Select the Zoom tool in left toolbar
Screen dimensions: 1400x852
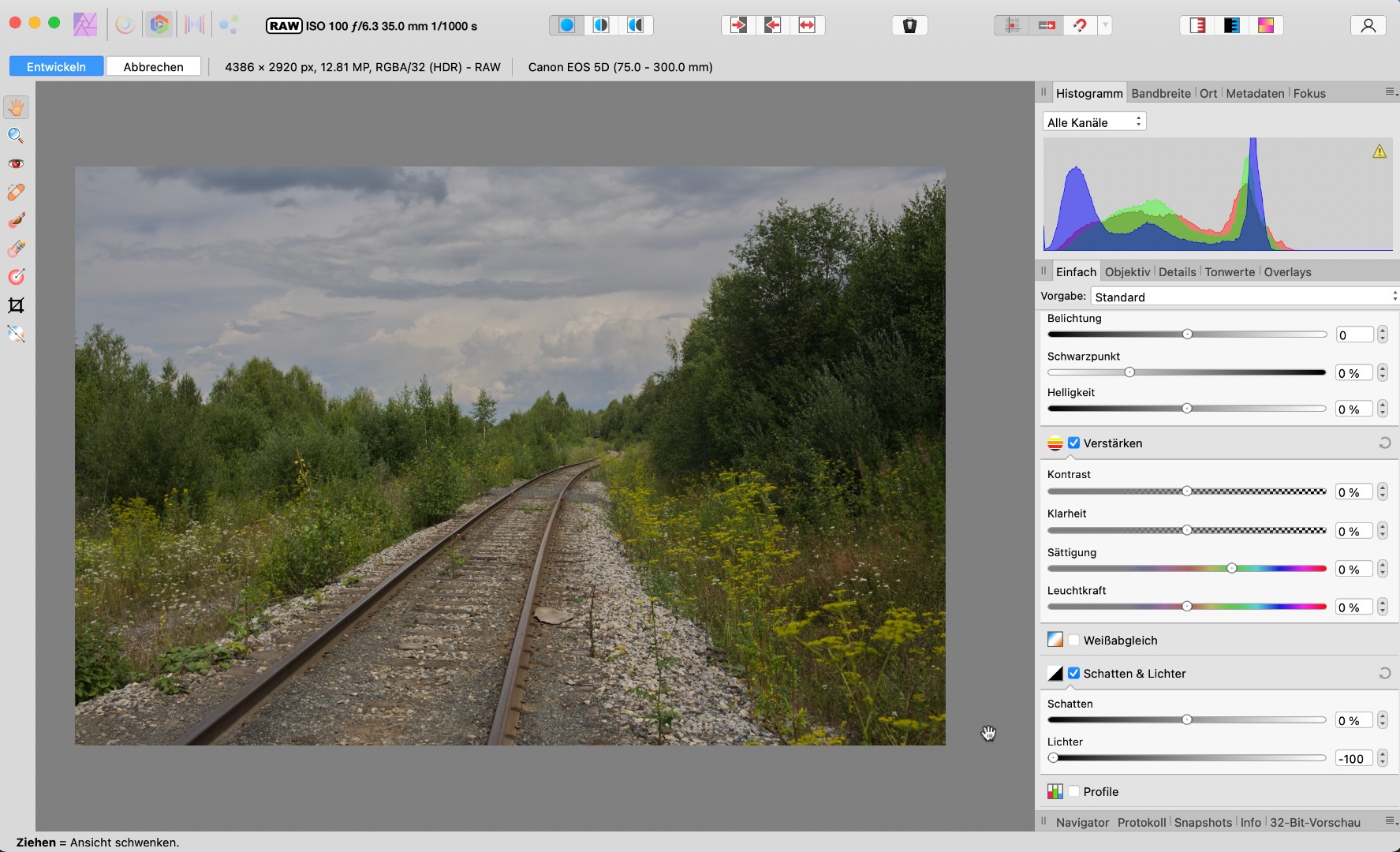(16, 136)
